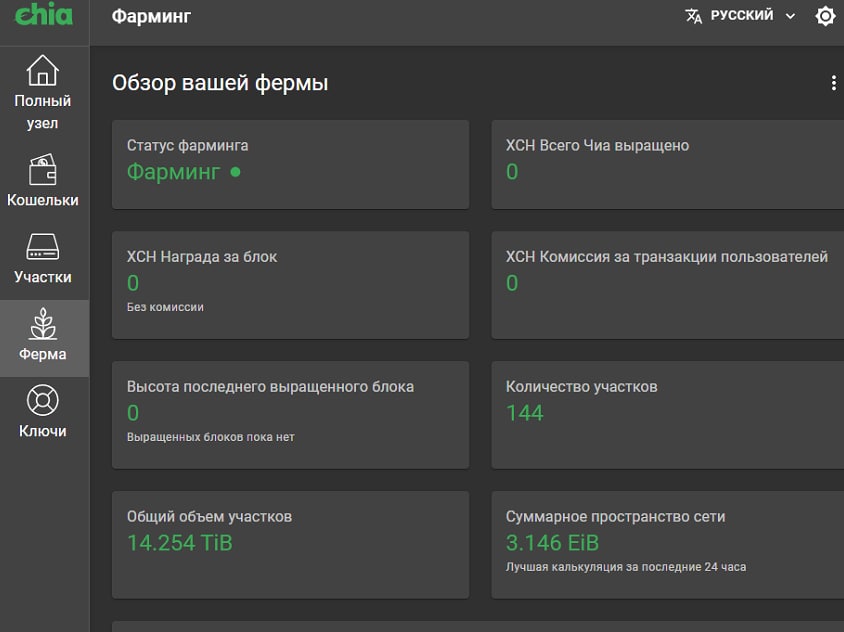
Task: Open farm overview three-dot menu
Action: click(x=834, y=83)
